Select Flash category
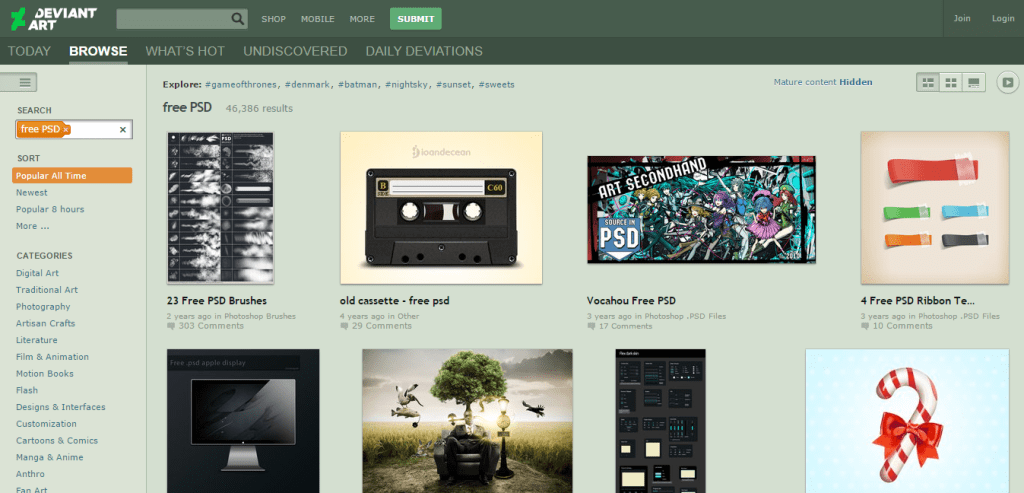 (x=27, y=390)
